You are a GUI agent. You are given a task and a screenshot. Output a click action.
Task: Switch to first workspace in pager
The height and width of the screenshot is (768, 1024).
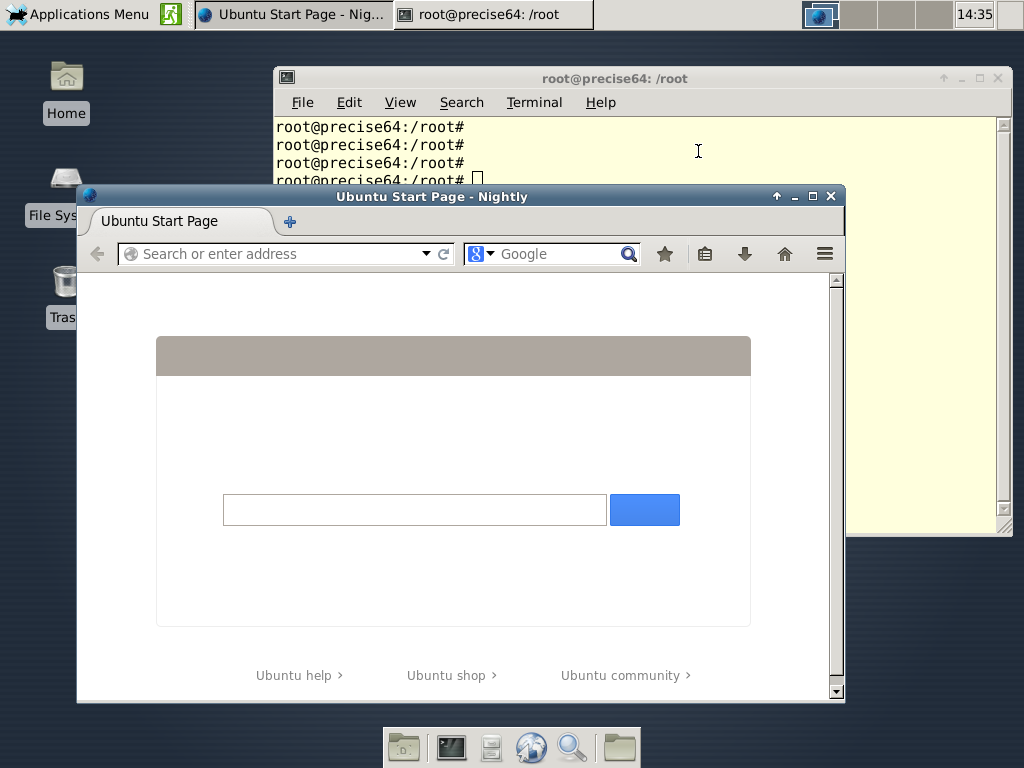click(820, 15)
